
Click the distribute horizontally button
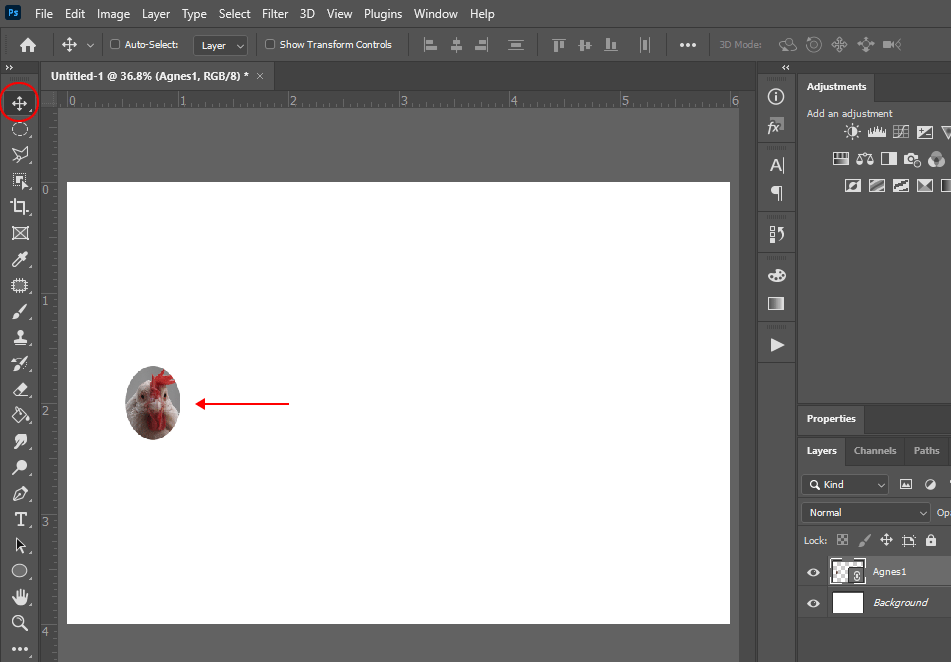tap(645, 44)
